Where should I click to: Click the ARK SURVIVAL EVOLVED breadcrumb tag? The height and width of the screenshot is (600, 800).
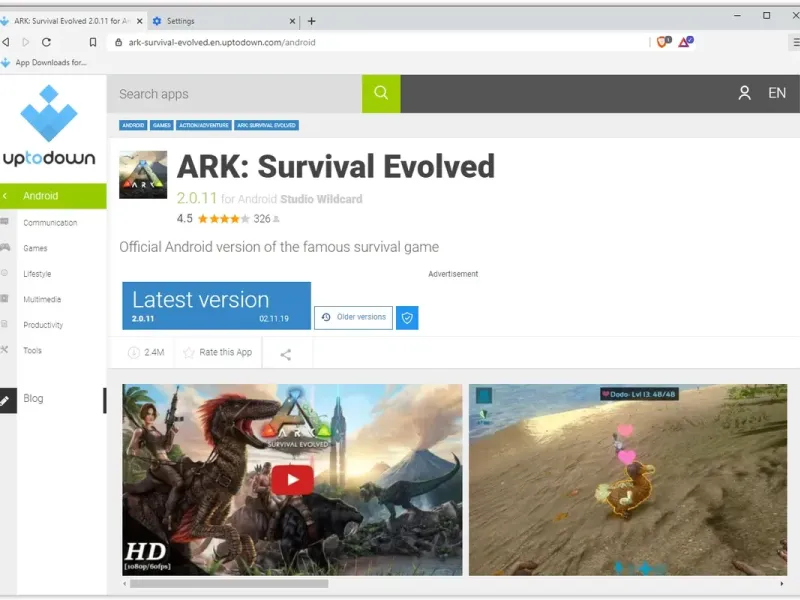(x=266, y=125)
